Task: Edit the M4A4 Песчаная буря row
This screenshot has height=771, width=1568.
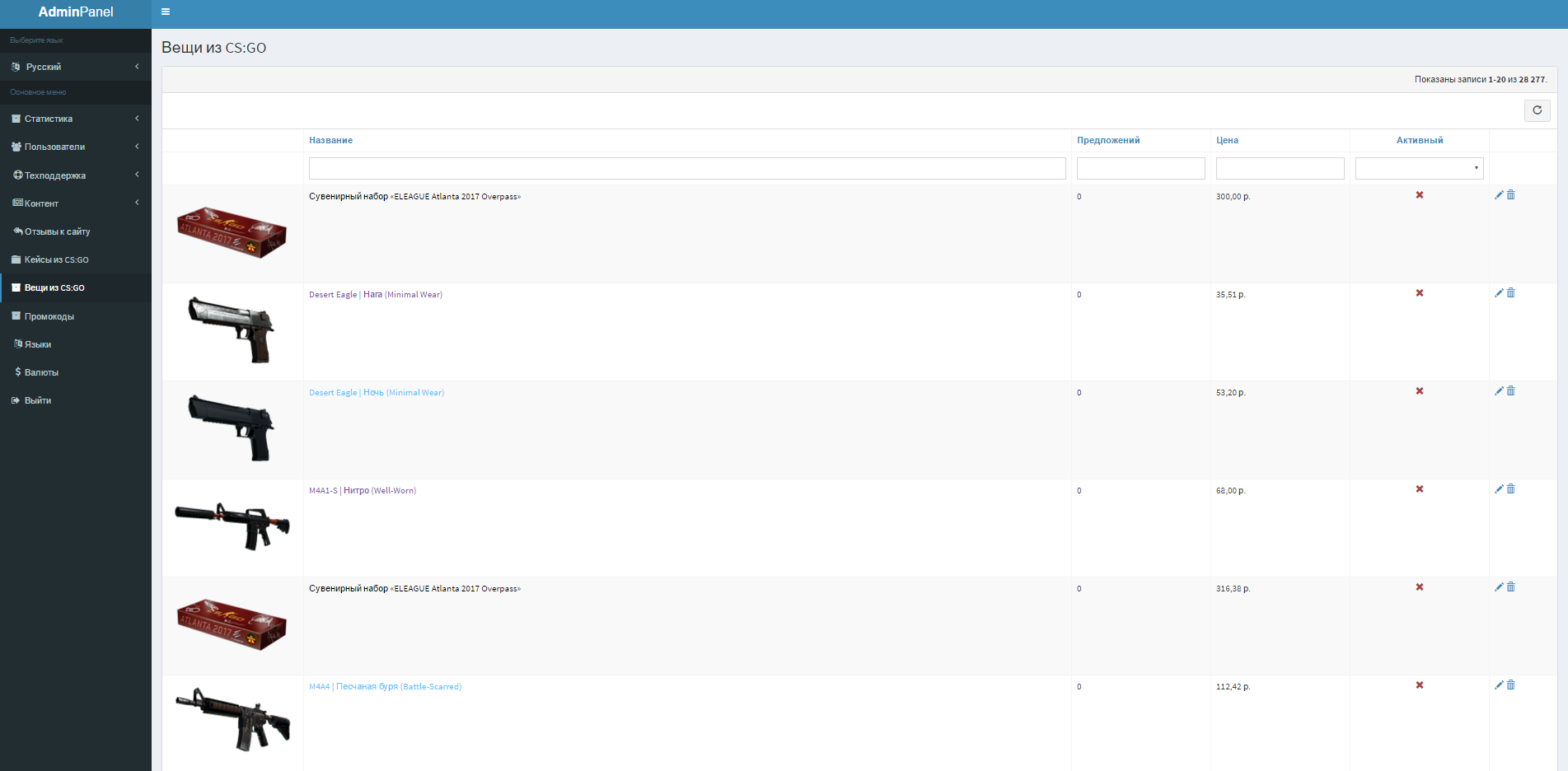Action: (x=1499, y=685)
